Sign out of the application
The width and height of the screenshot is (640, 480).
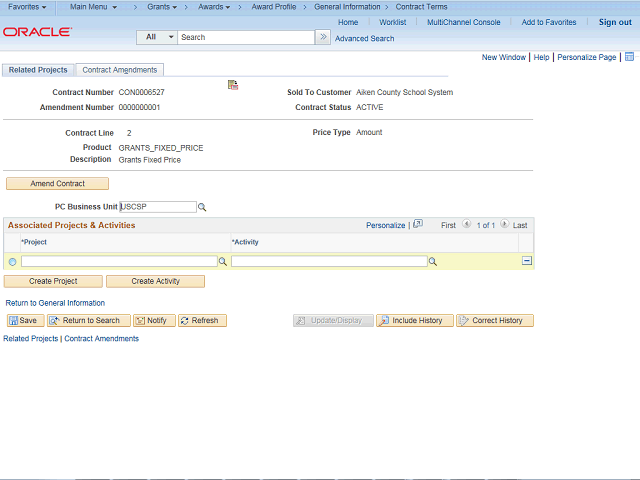pos(615,22)
